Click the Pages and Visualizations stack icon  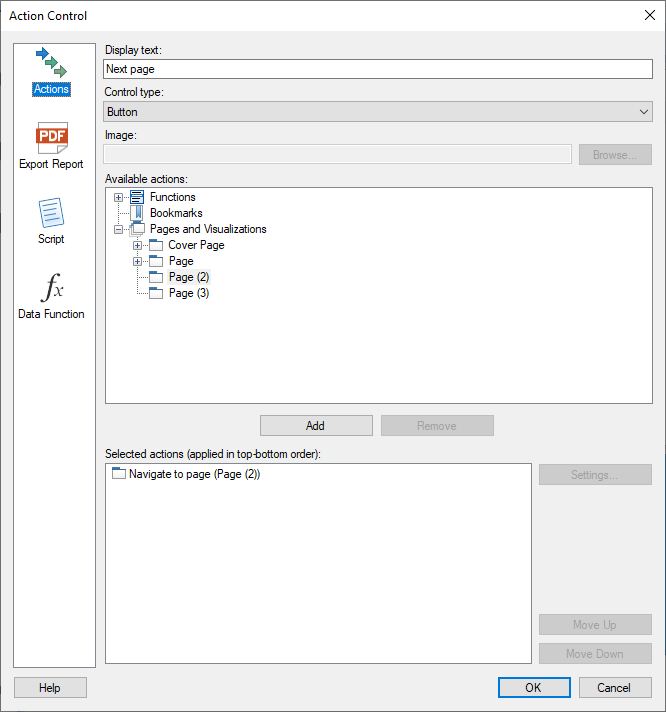[138, 229]
